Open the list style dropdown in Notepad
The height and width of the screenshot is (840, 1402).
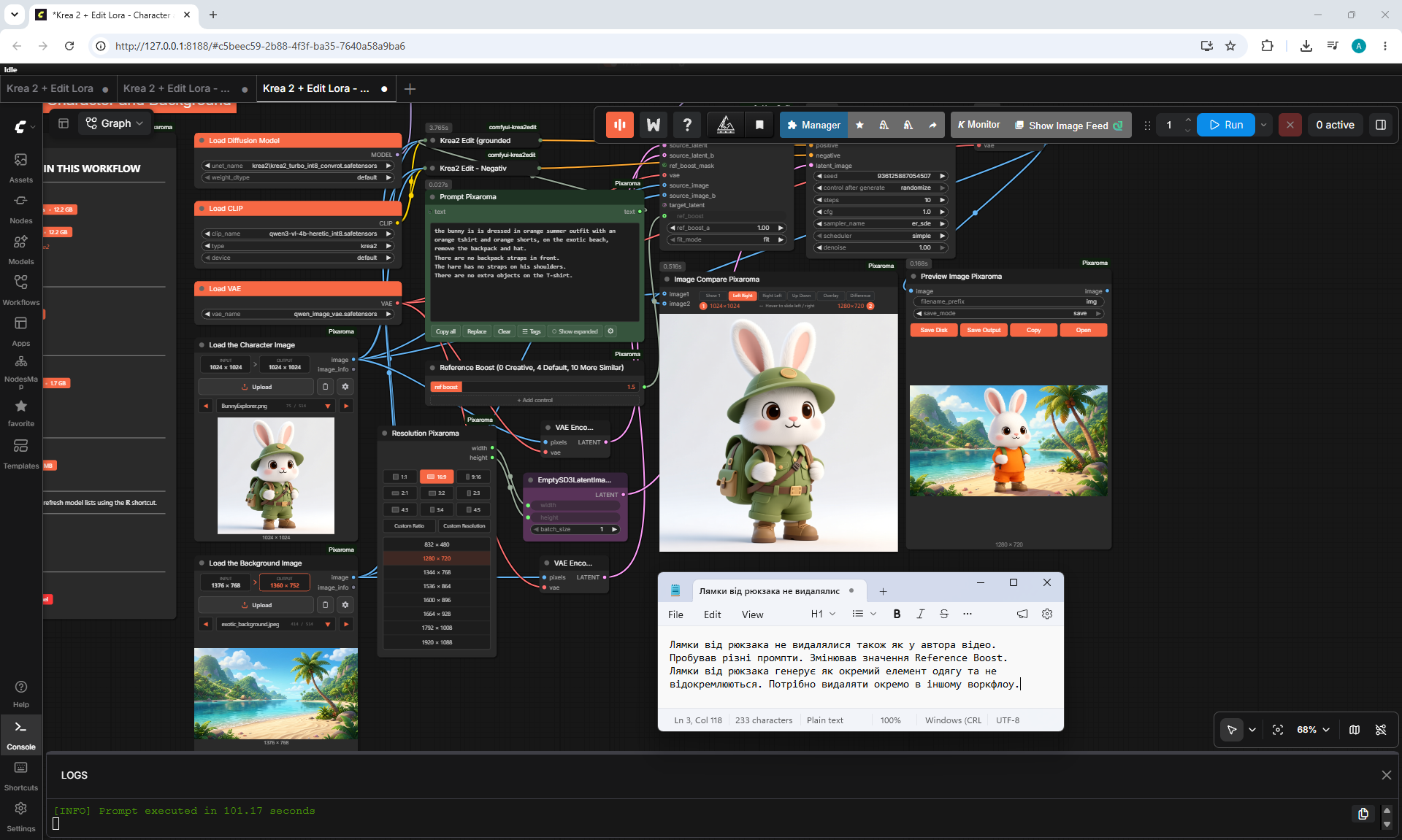864,614
